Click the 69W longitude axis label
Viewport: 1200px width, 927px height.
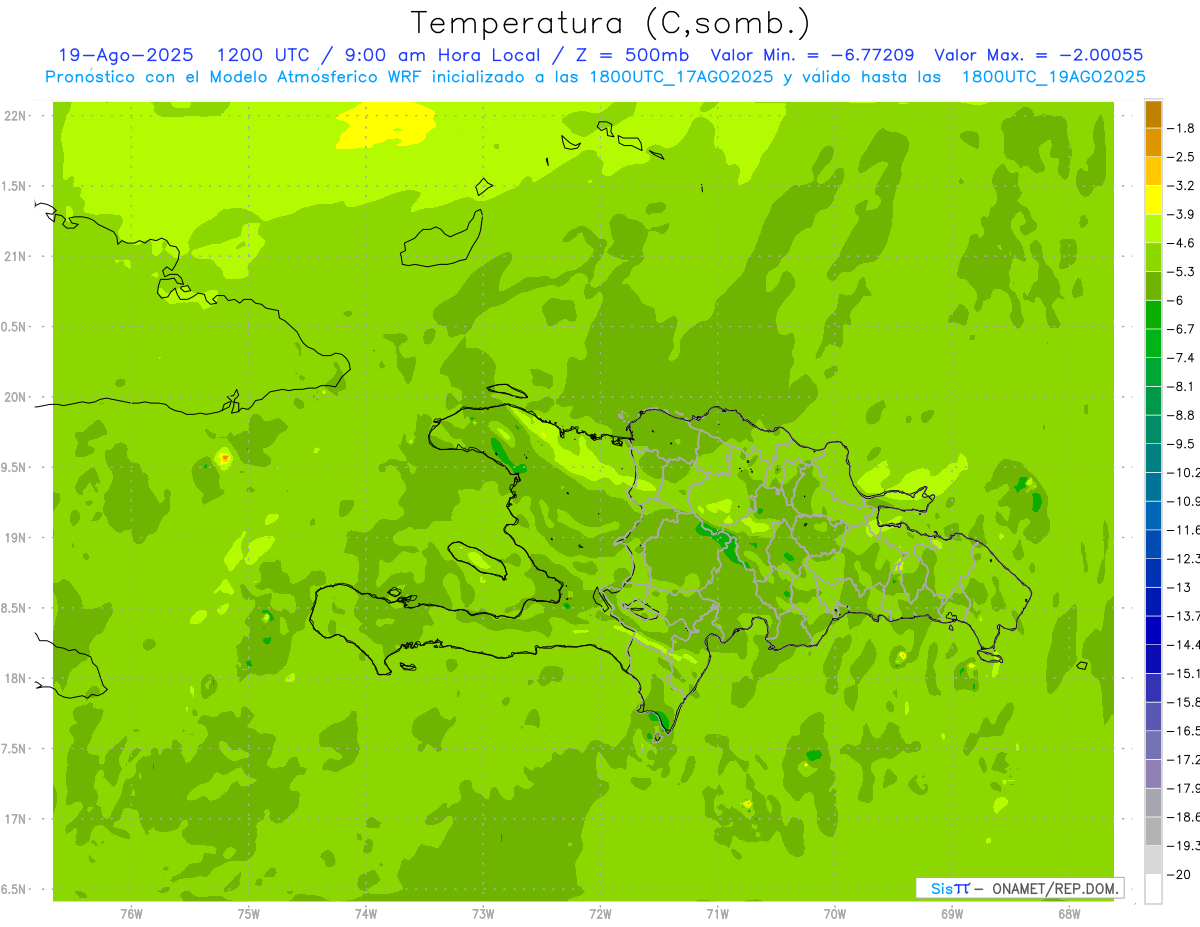(952, 913)
